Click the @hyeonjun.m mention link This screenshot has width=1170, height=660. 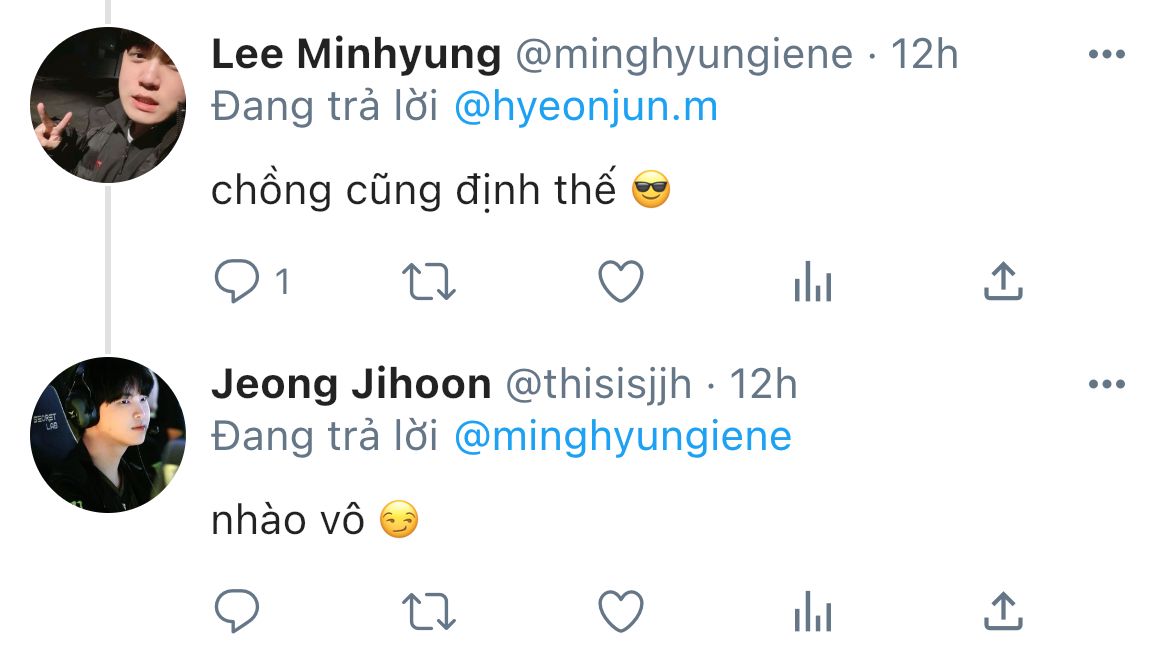pyautogui.click(x=586, y=107)
